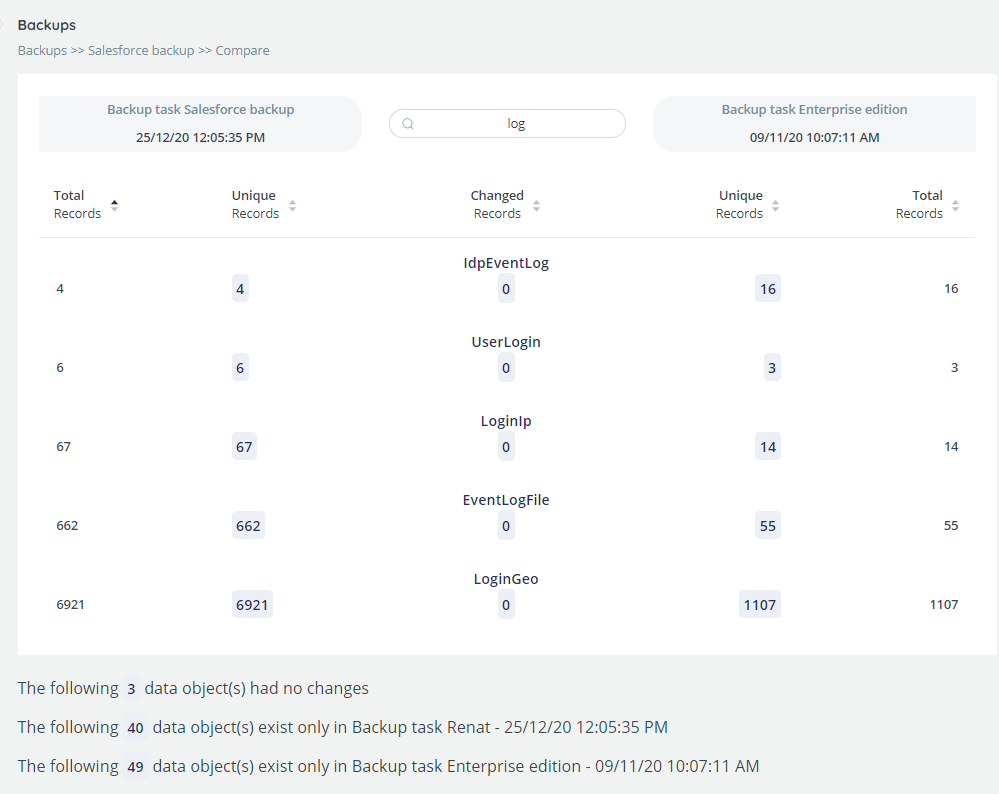Sort the rightmost Total Records column
This screenshot has width=999, height=794.
coord(956,205)
